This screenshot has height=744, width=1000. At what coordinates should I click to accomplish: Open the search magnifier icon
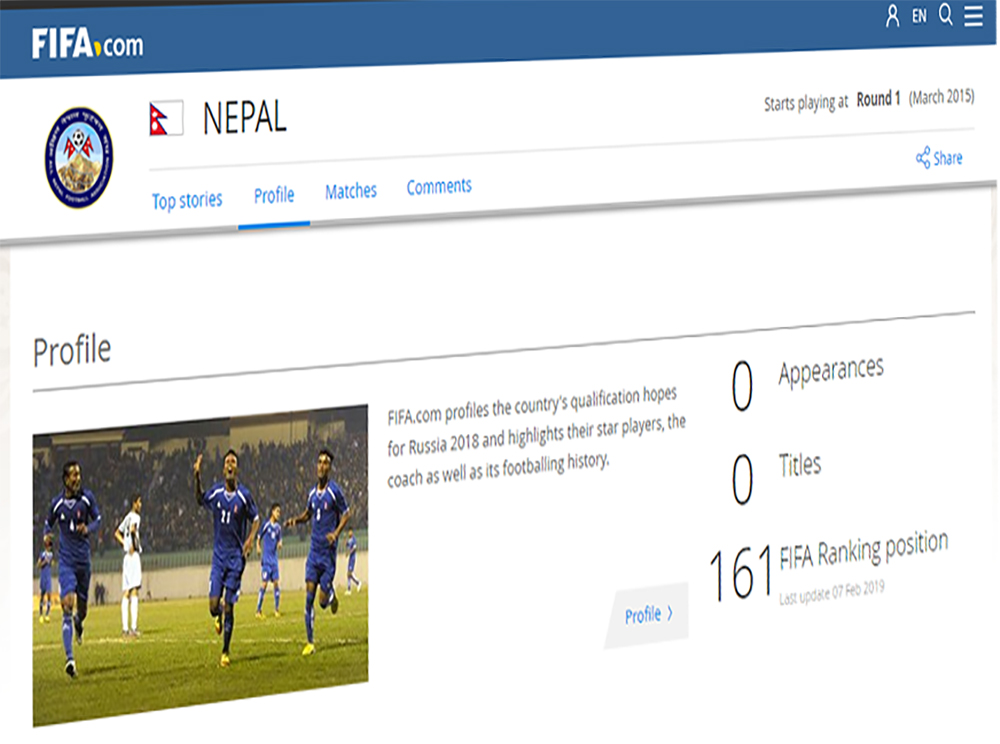pyautogui.click(x=946, y=14)
